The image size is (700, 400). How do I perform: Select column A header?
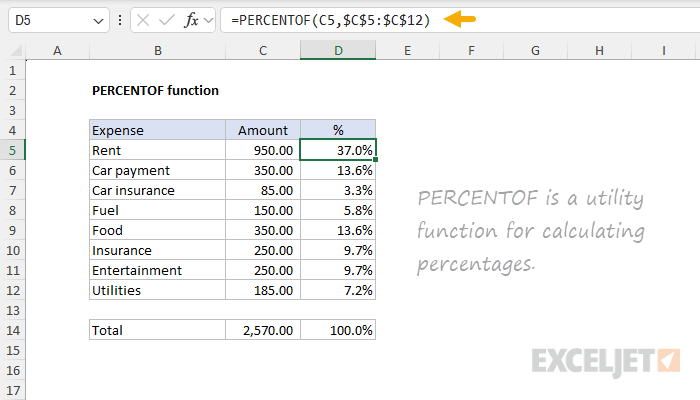coord(57,50)
